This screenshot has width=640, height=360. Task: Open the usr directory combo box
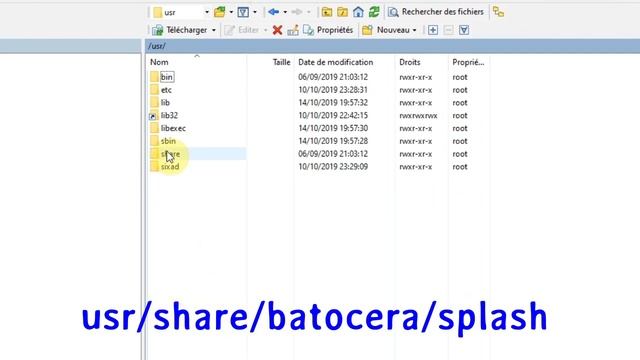coord(181,12)
